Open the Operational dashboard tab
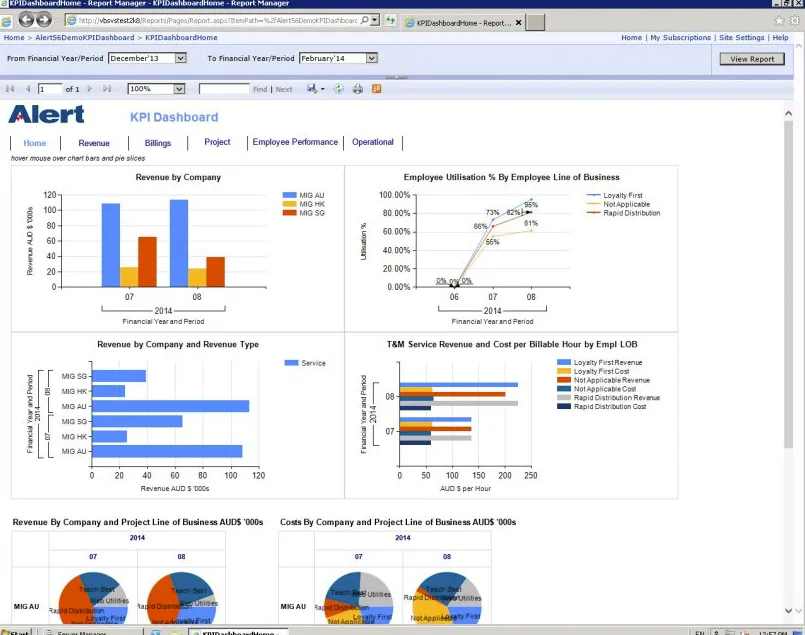805x635 pixels. click(x=373, y=142)
